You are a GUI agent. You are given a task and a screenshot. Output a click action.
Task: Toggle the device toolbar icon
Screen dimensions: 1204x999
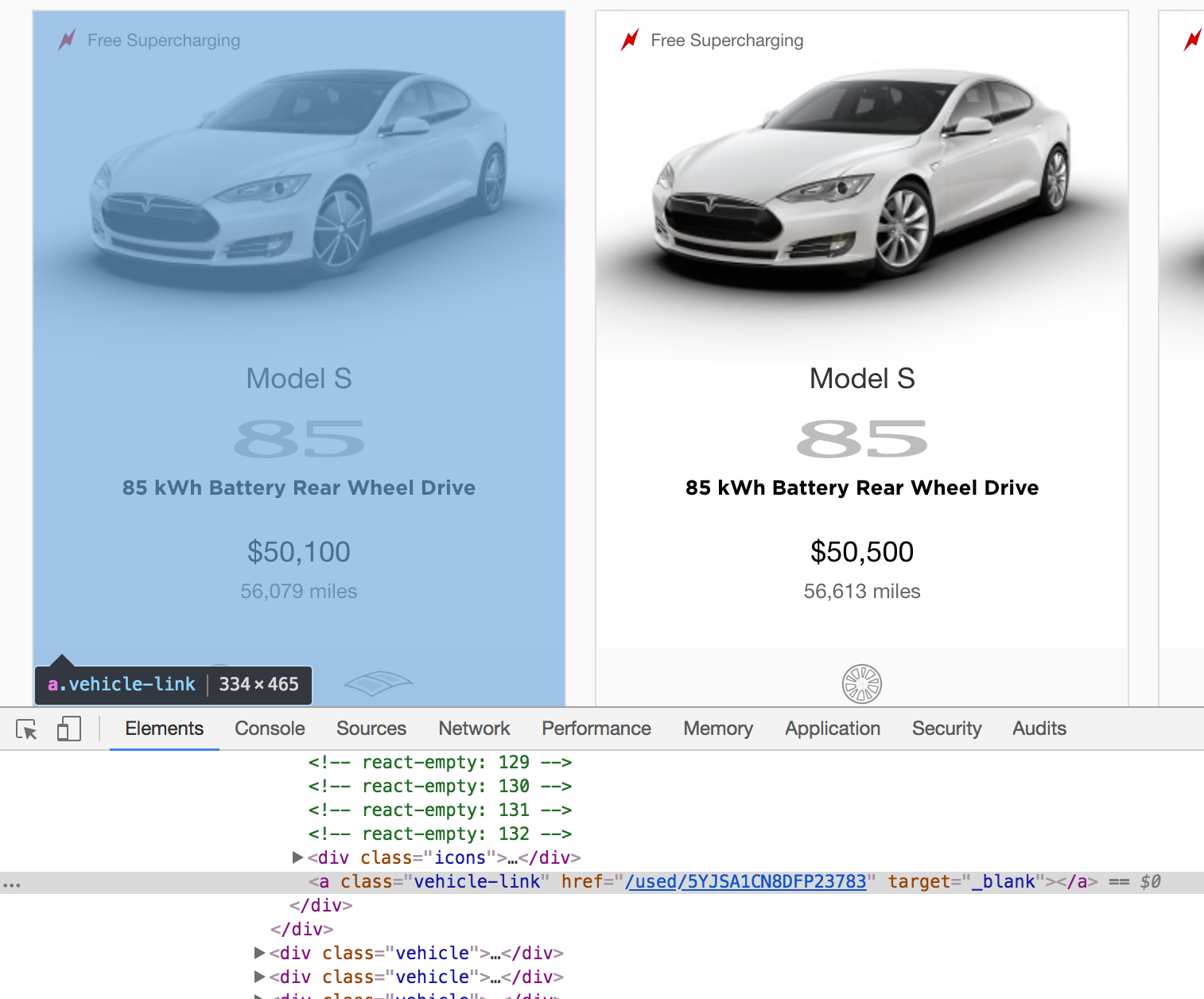tap(69, 729)
